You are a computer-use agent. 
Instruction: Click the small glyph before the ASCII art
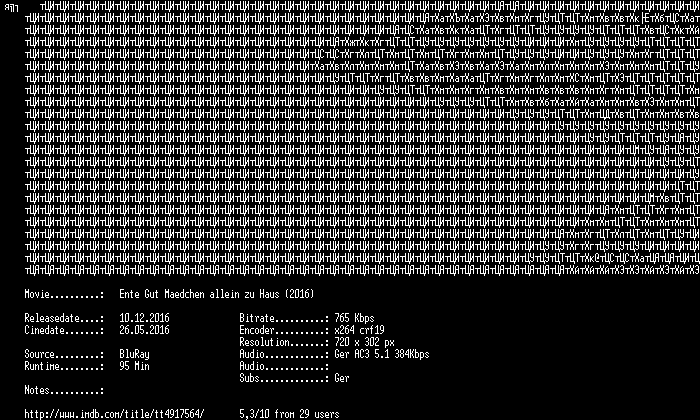pos(11,8)
